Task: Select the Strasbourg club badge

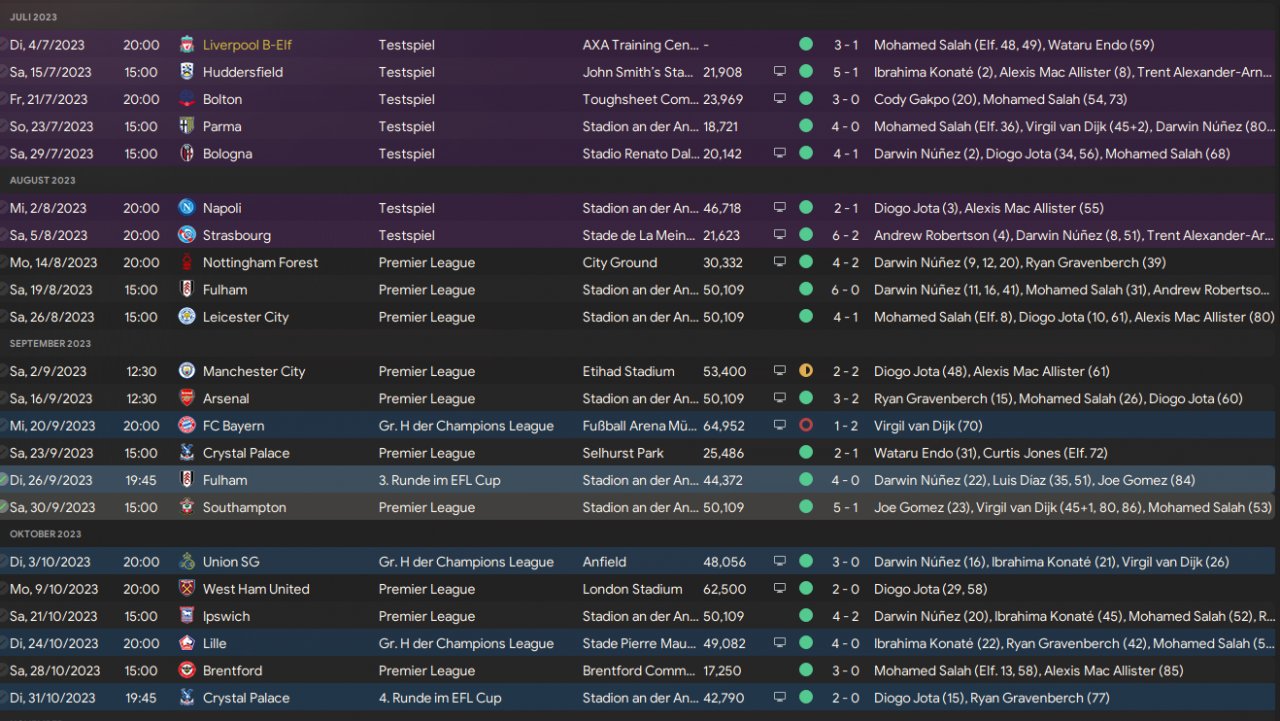Action: click(186, 235)
